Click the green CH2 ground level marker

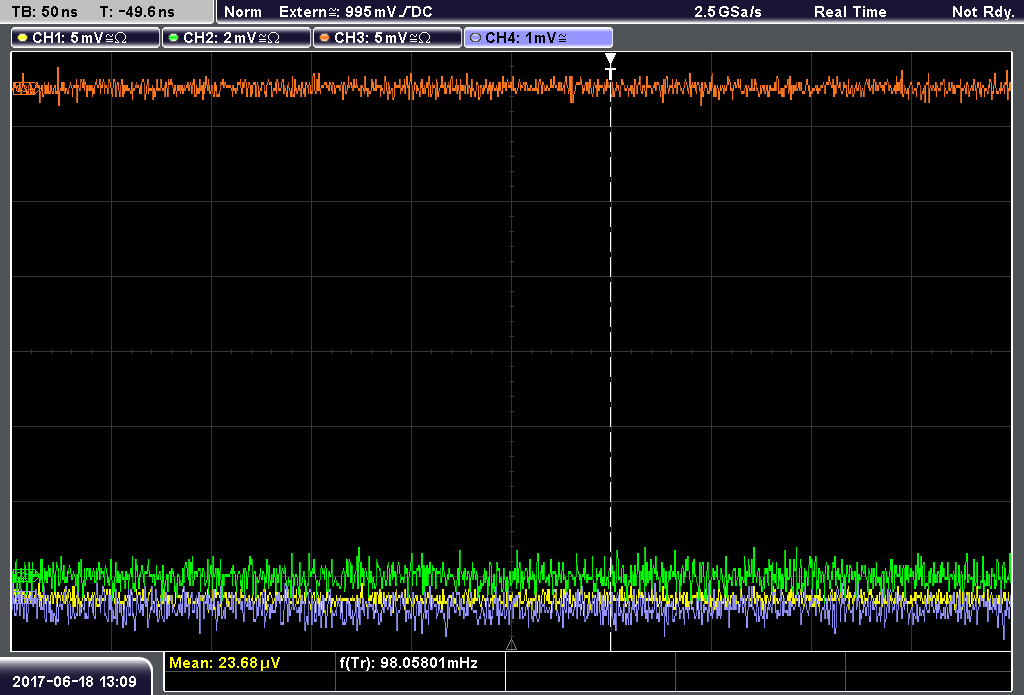tap(25, 576)
